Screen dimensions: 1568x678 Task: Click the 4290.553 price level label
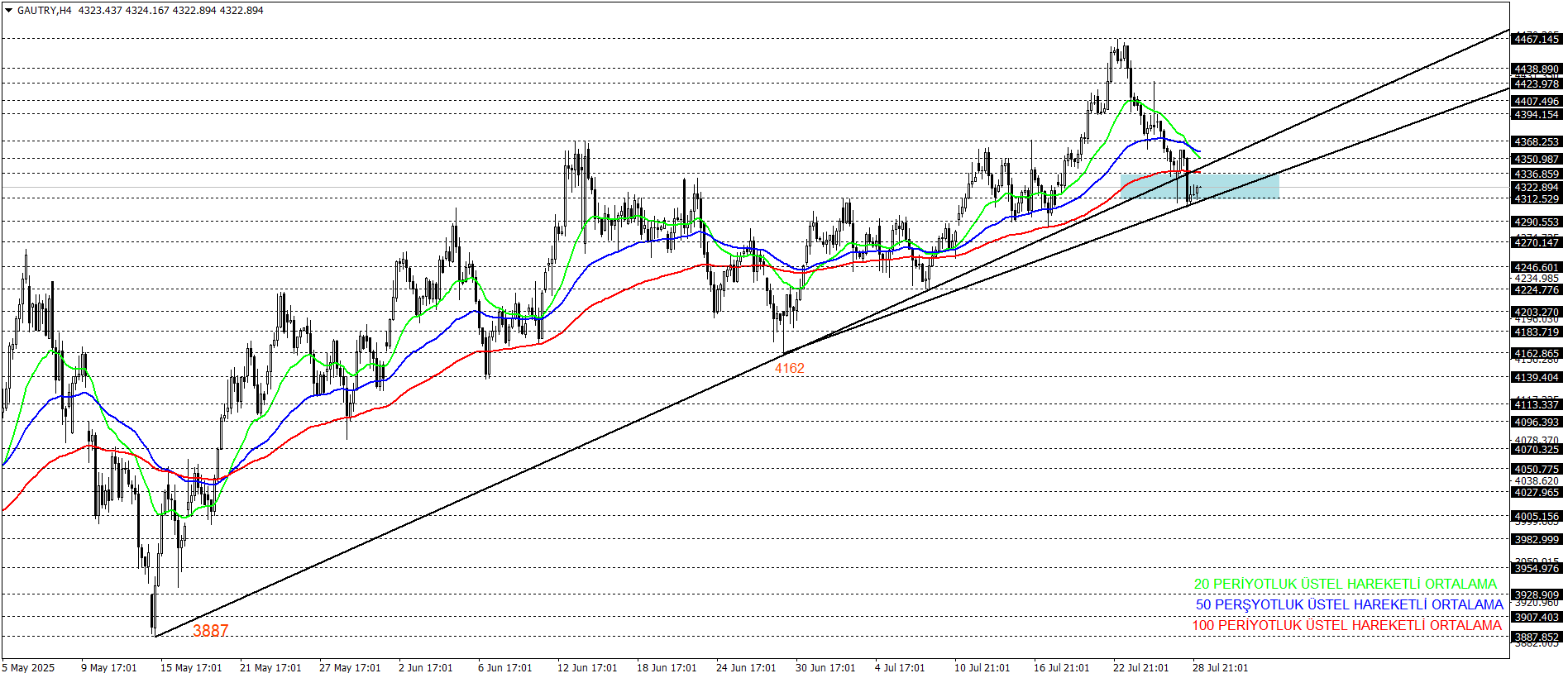1537,222
